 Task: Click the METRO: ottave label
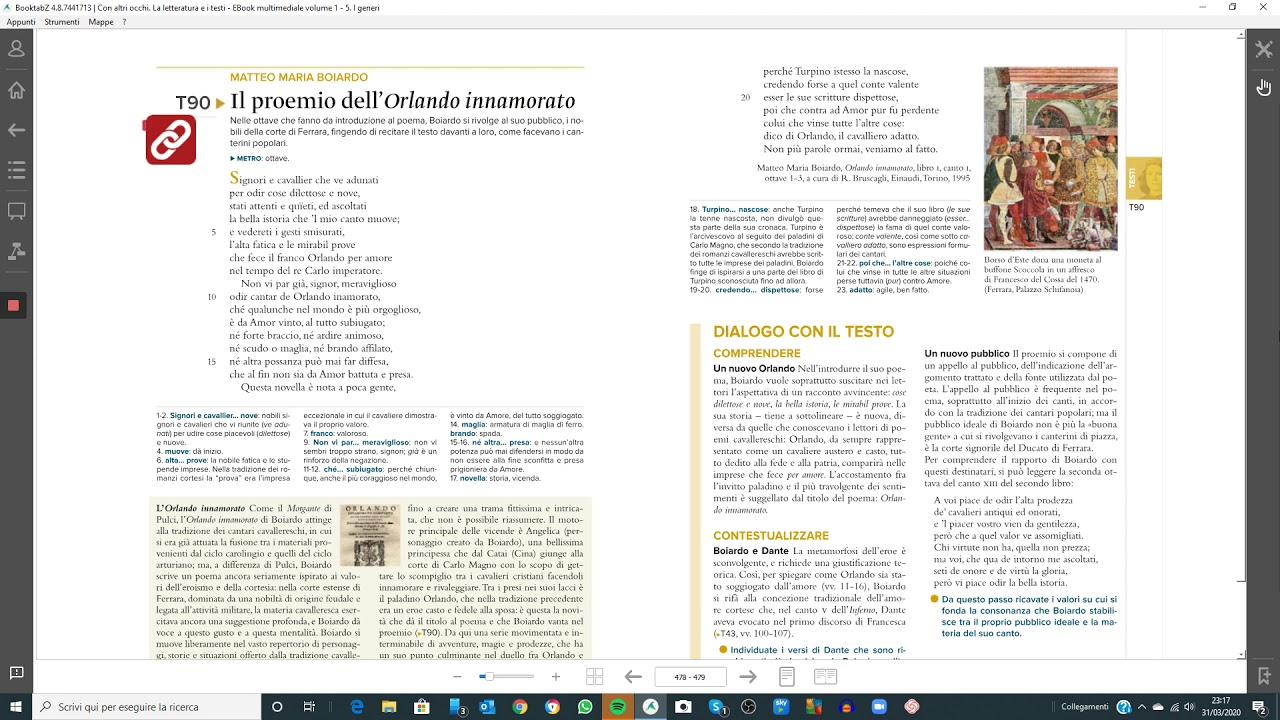(259, 158)
